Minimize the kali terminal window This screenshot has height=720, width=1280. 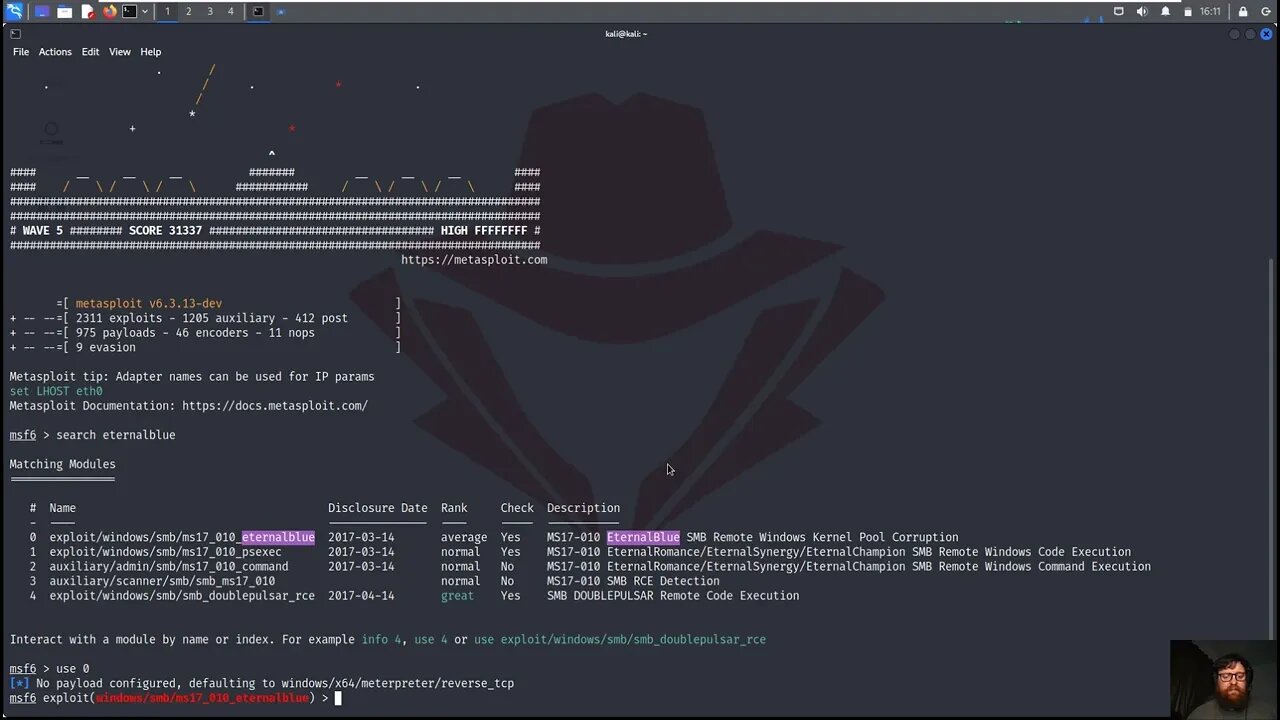click(1234, 34)
